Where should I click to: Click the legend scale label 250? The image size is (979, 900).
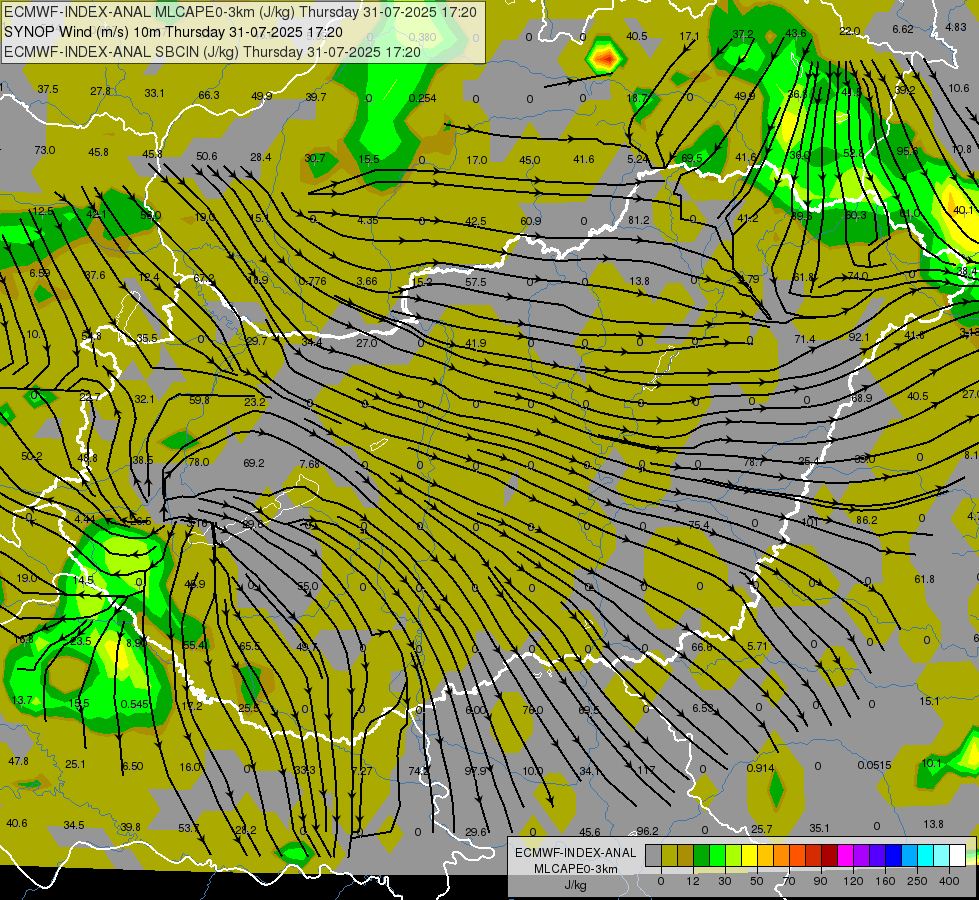click(x=917, y=881)
